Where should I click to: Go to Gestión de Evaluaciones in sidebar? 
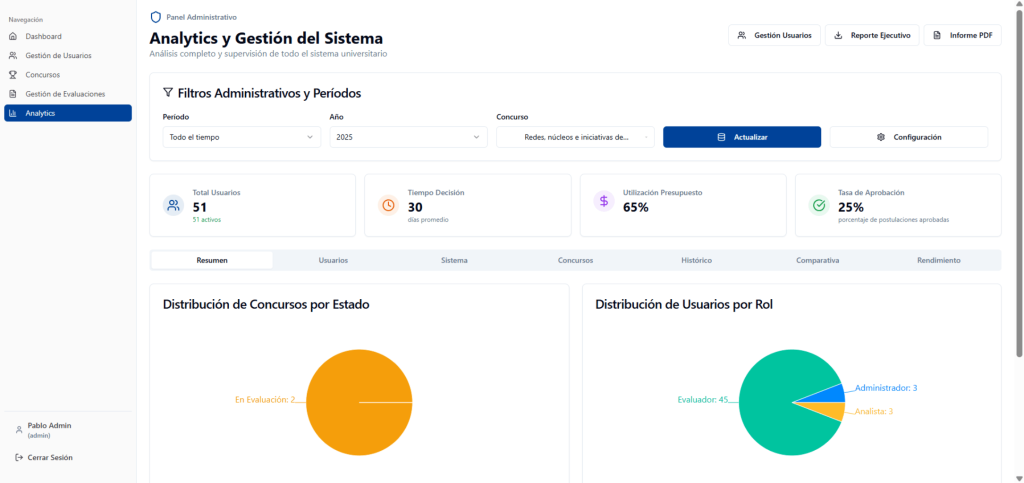point(65,94)
